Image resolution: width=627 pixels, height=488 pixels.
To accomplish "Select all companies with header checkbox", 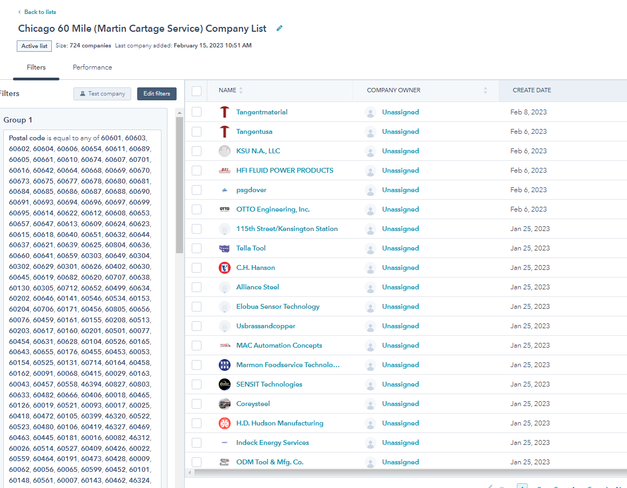I will (x=196, y=91).
